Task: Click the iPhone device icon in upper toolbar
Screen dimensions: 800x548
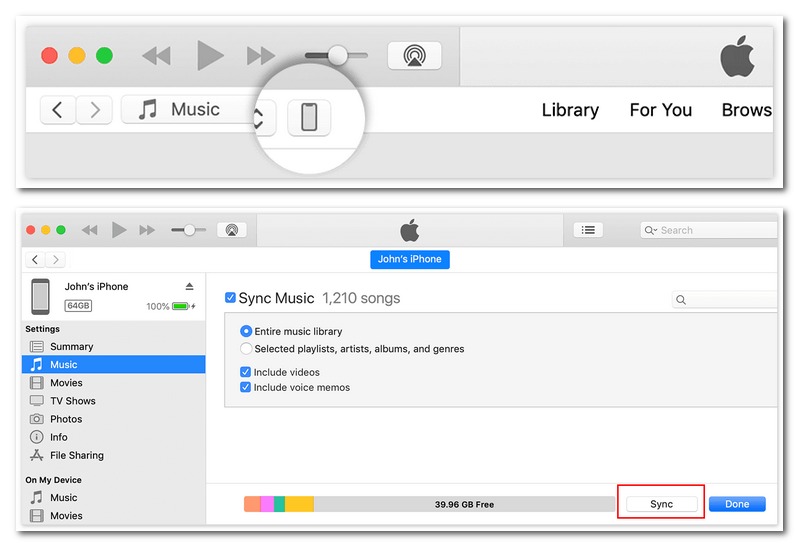Action: (309, 117)
